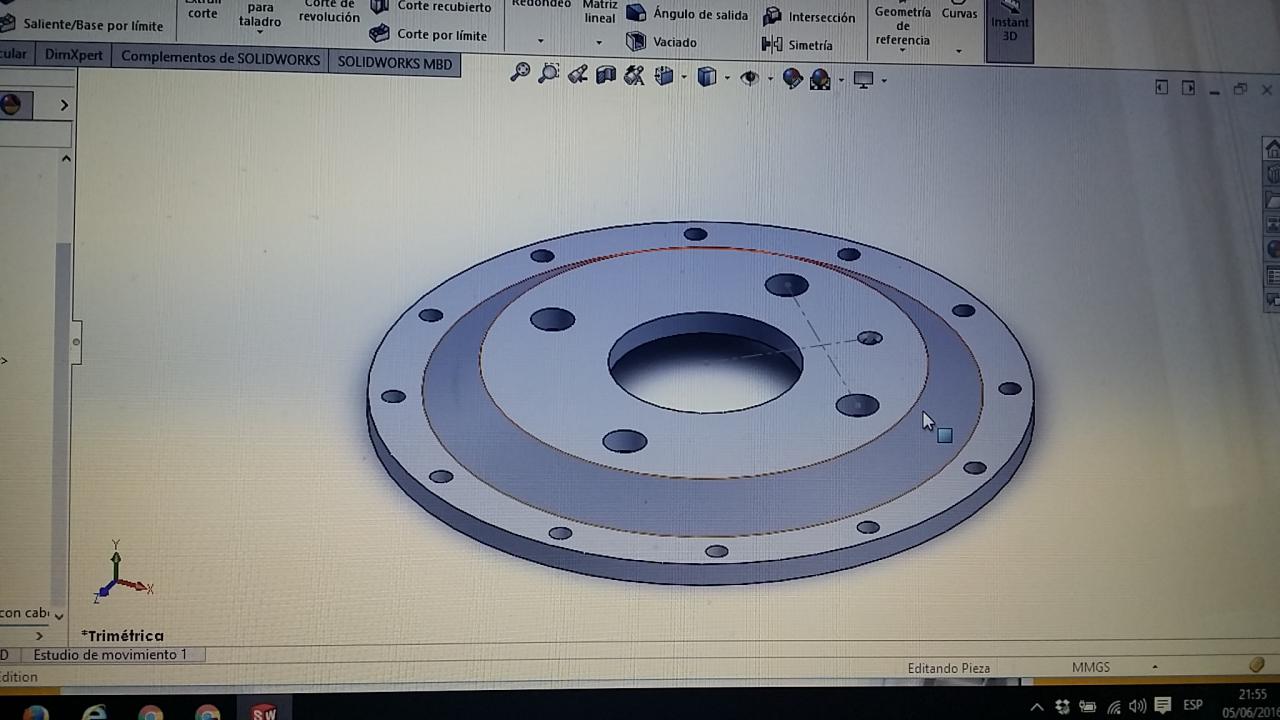1280x720 pixels.
Task: Switch to the SOLIDWORKS MBD tab
Action: [x=394, y=62]
